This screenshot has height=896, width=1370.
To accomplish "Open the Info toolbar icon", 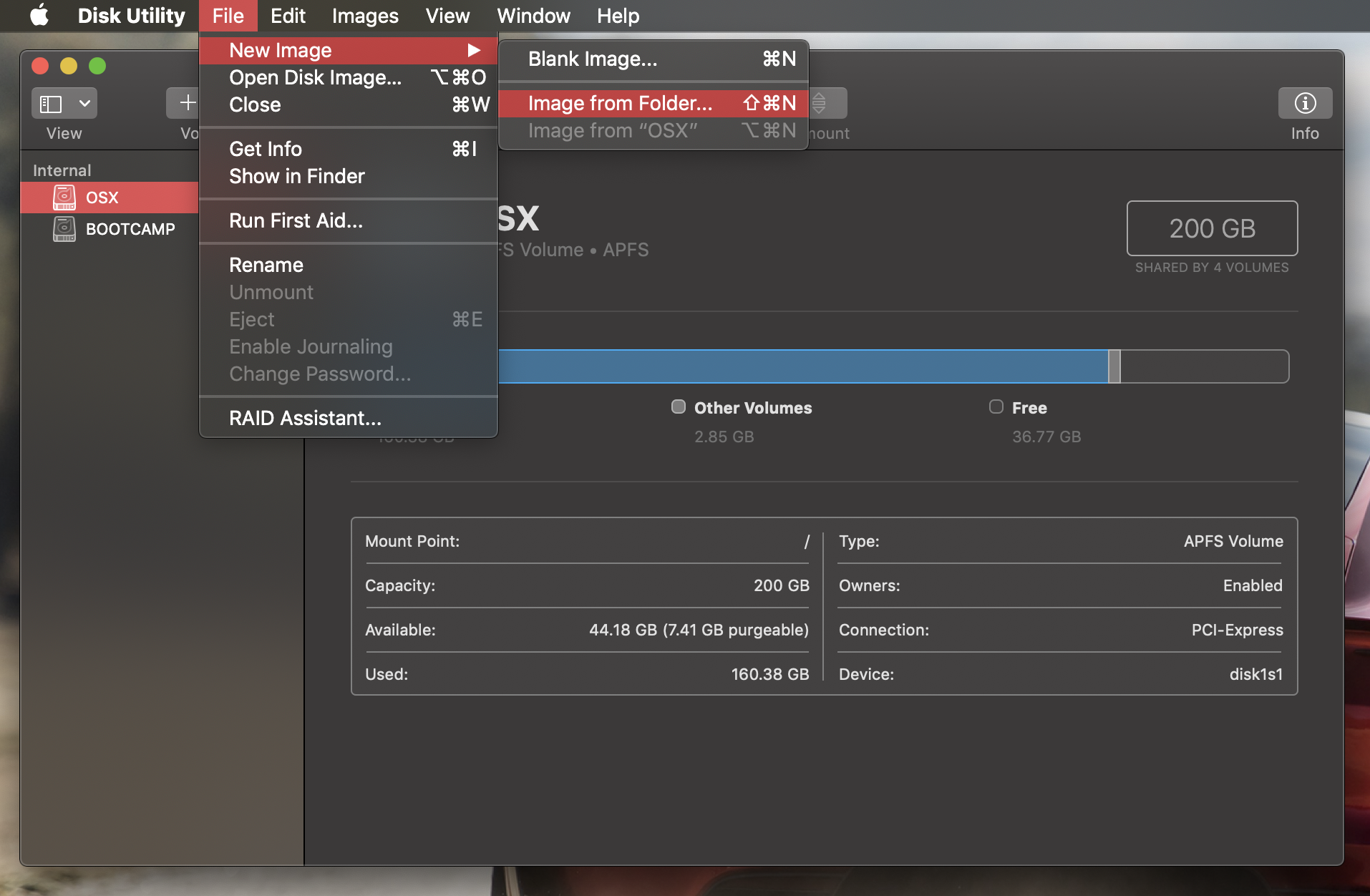I will pos(1305,103).
